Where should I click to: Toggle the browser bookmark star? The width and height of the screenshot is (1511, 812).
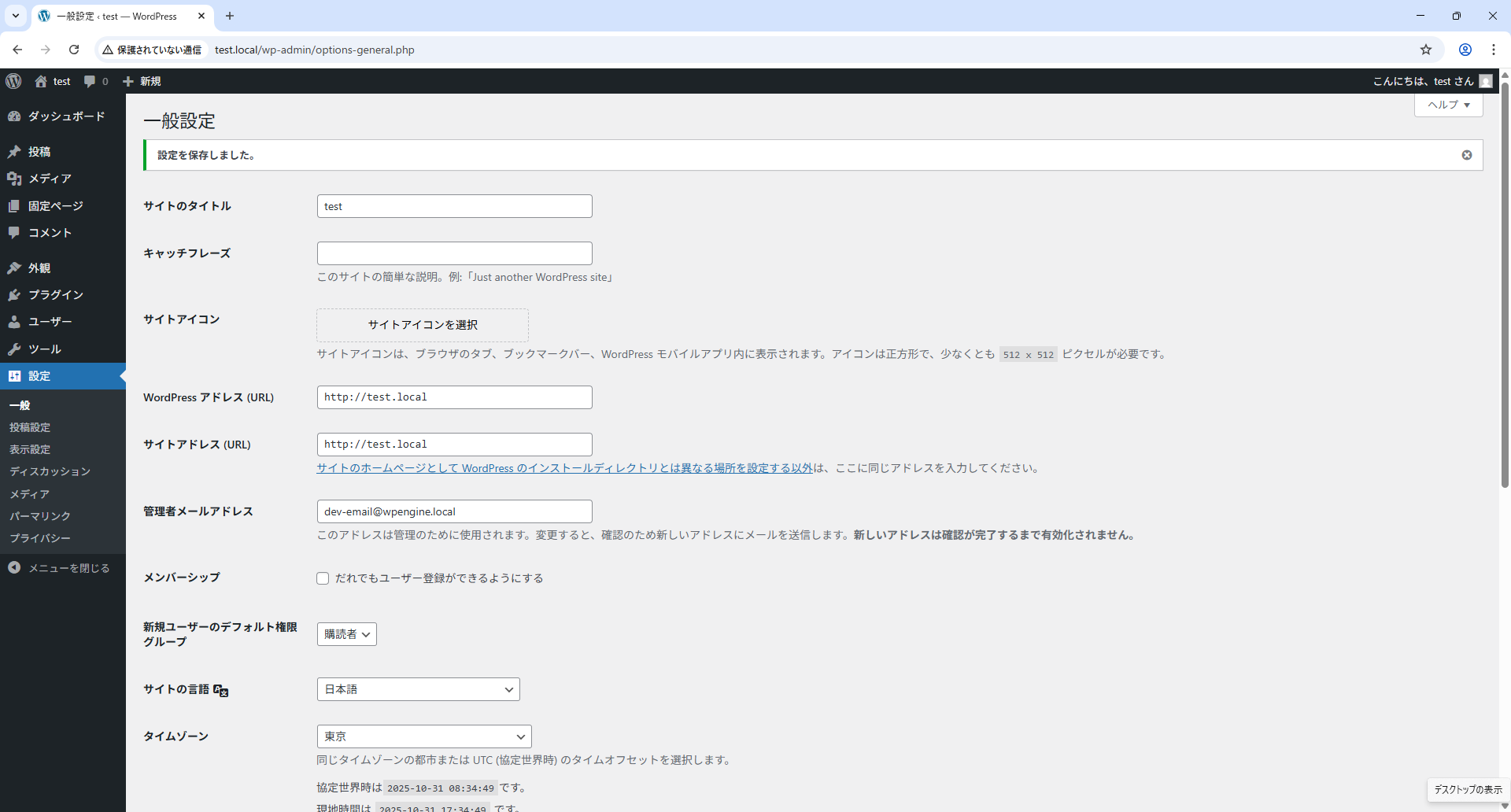click(x=1427, y=49)
